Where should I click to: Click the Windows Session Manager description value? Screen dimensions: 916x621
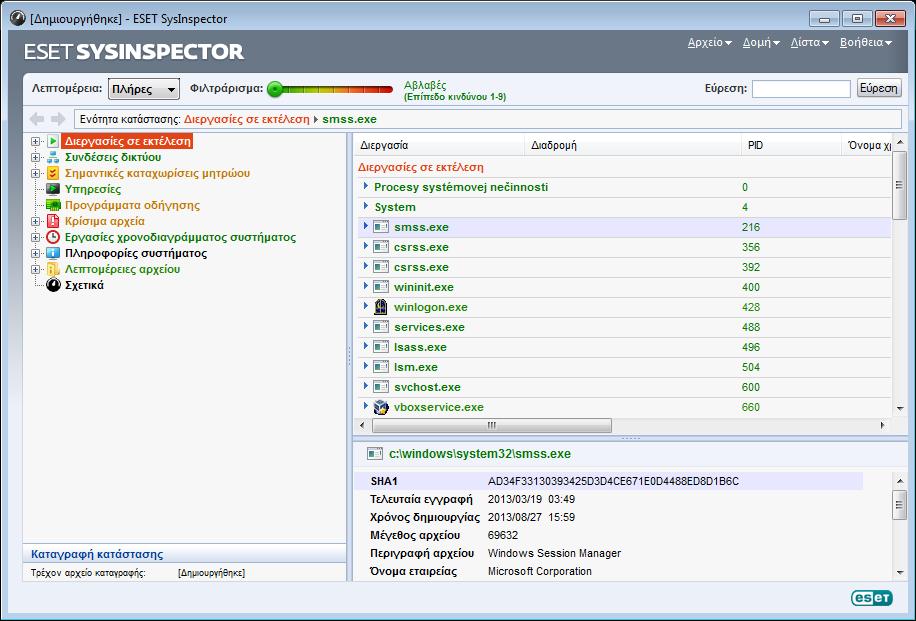click(x=554, y=553)
